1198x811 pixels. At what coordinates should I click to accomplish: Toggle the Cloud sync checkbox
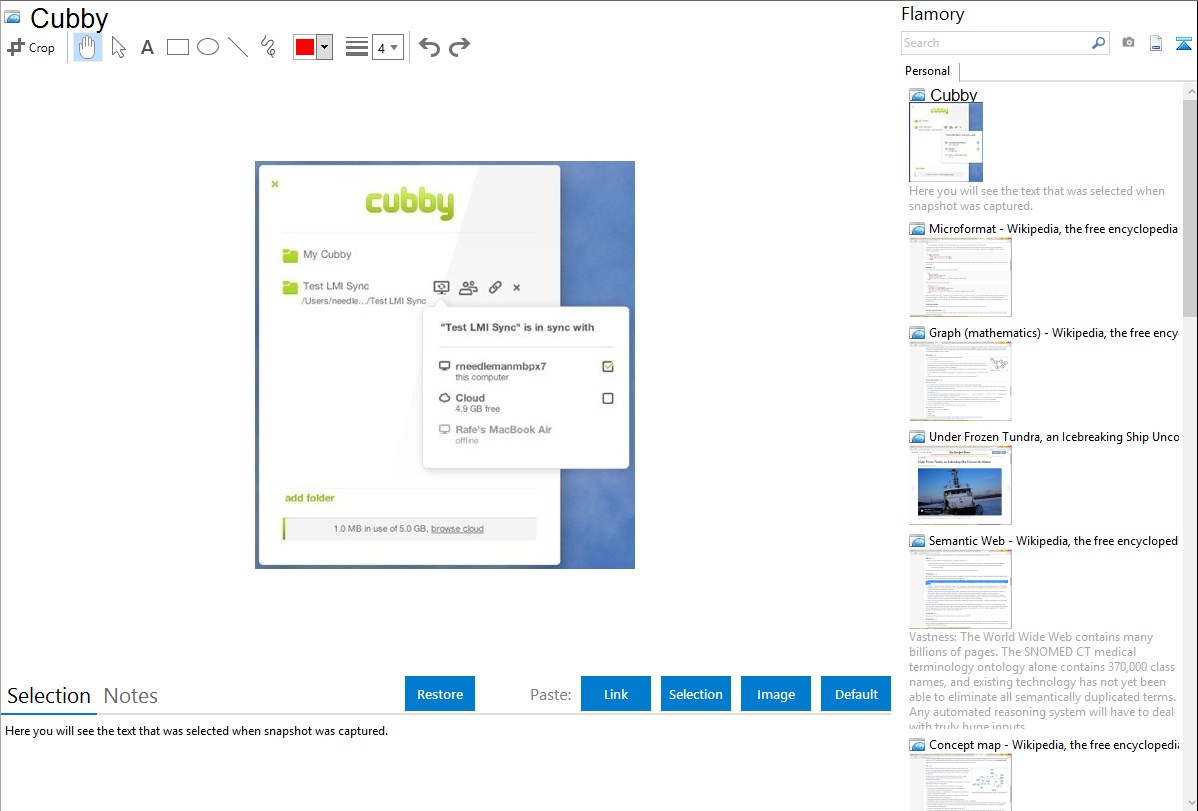coord(607,398)
